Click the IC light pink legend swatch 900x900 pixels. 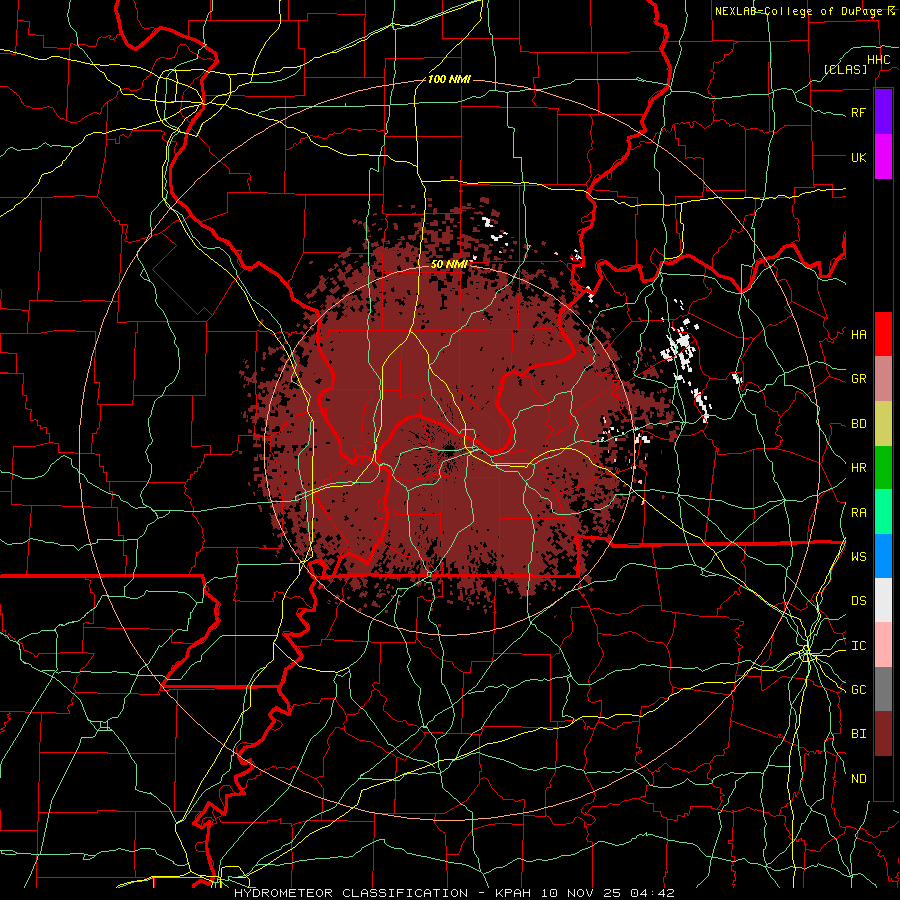click(x=883, y=645)
